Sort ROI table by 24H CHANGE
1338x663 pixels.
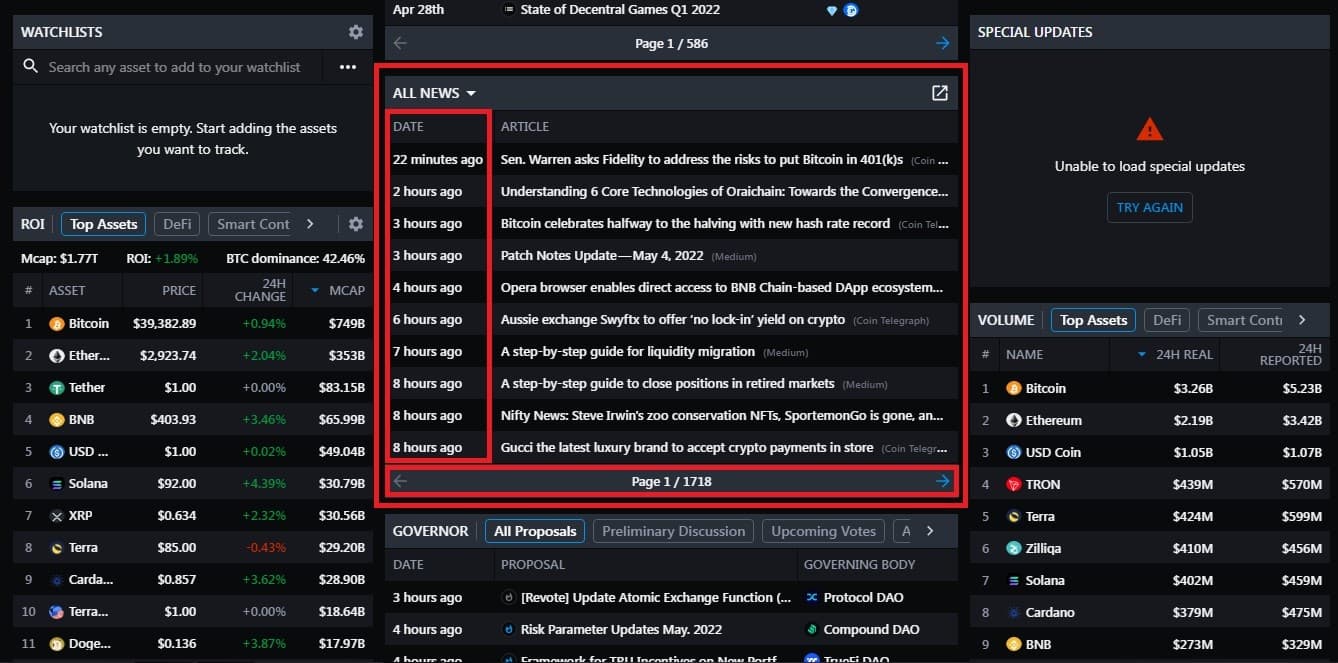tap(260, 290)
